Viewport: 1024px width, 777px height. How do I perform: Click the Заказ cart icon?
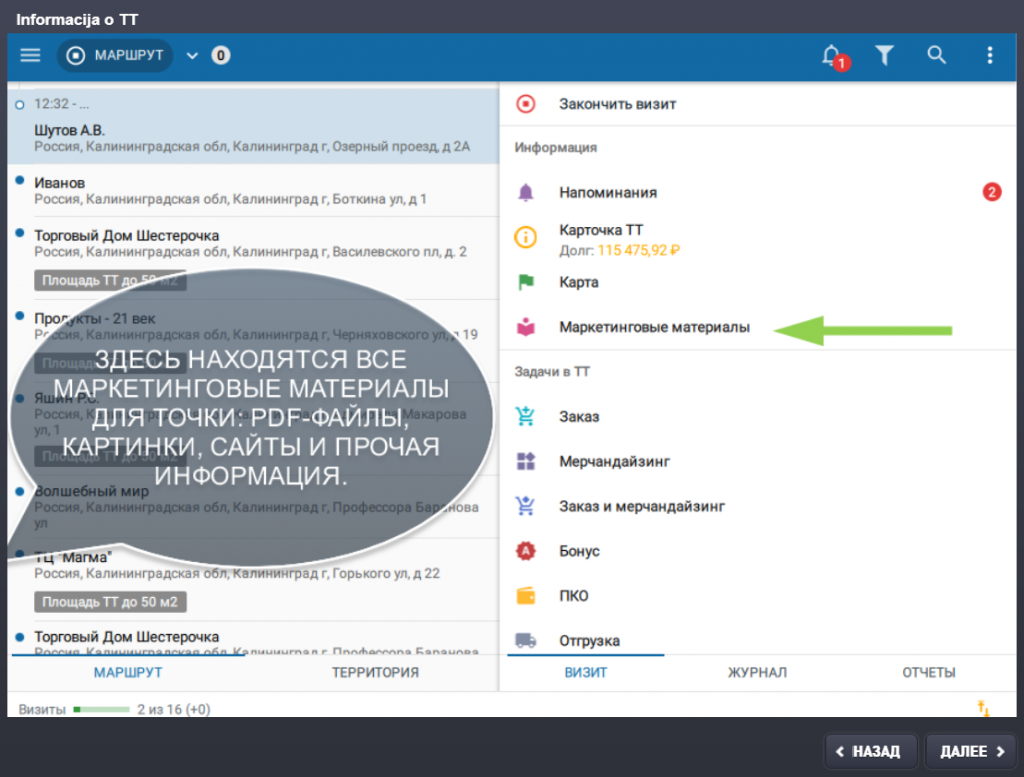click(525, 416)
